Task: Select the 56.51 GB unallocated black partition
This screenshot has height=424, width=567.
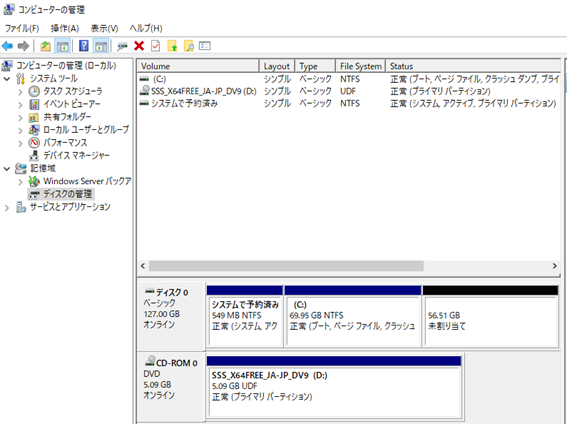Action: tap(490, 316)
